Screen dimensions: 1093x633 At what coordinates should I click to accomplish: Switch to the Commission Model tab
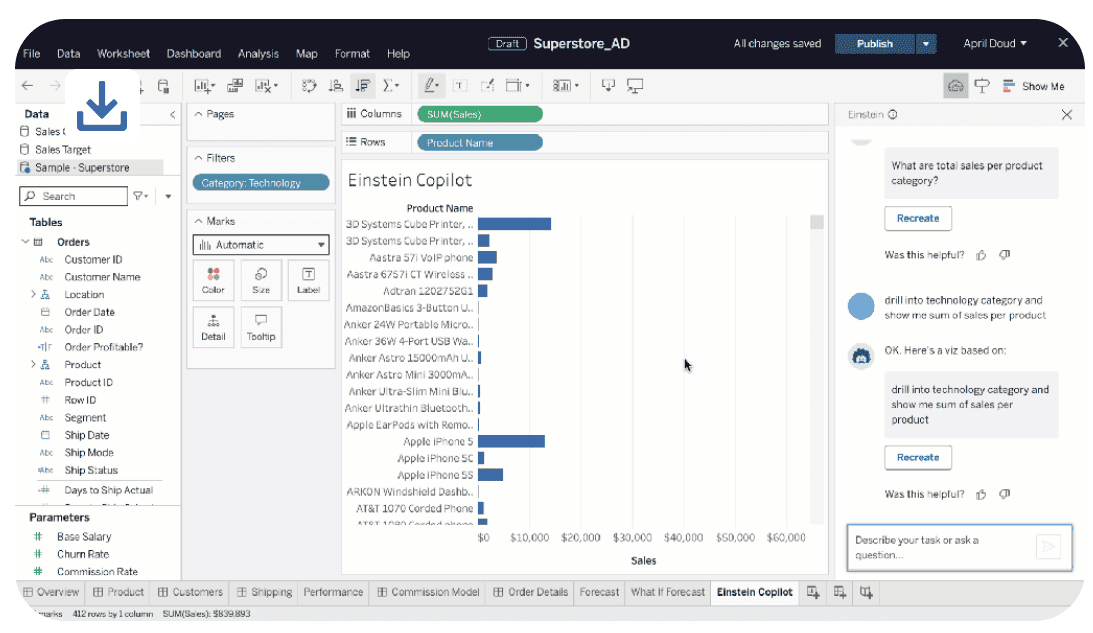click(x=428, y=593)
